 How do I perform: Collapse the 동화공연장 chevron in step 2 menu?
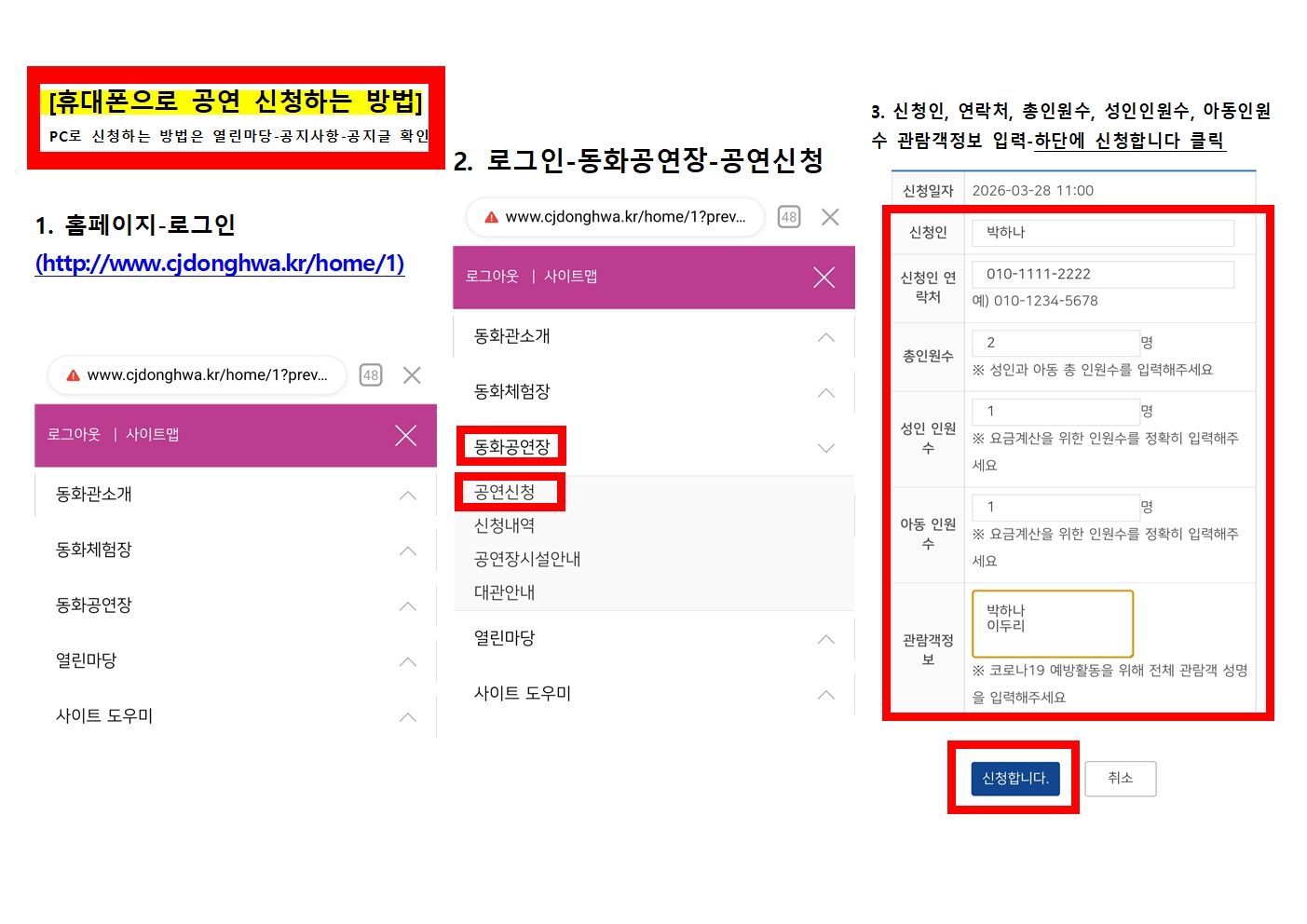pos(825,448)
